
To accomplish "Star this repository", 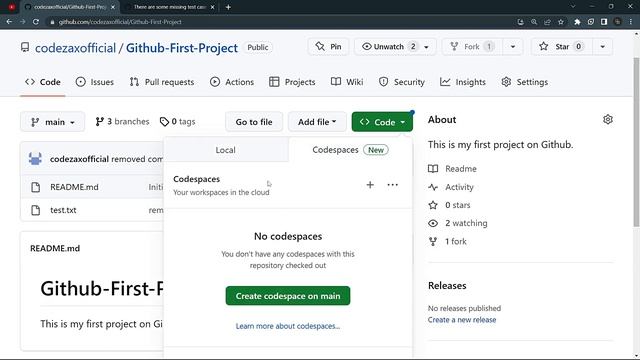I will (561, 47).
